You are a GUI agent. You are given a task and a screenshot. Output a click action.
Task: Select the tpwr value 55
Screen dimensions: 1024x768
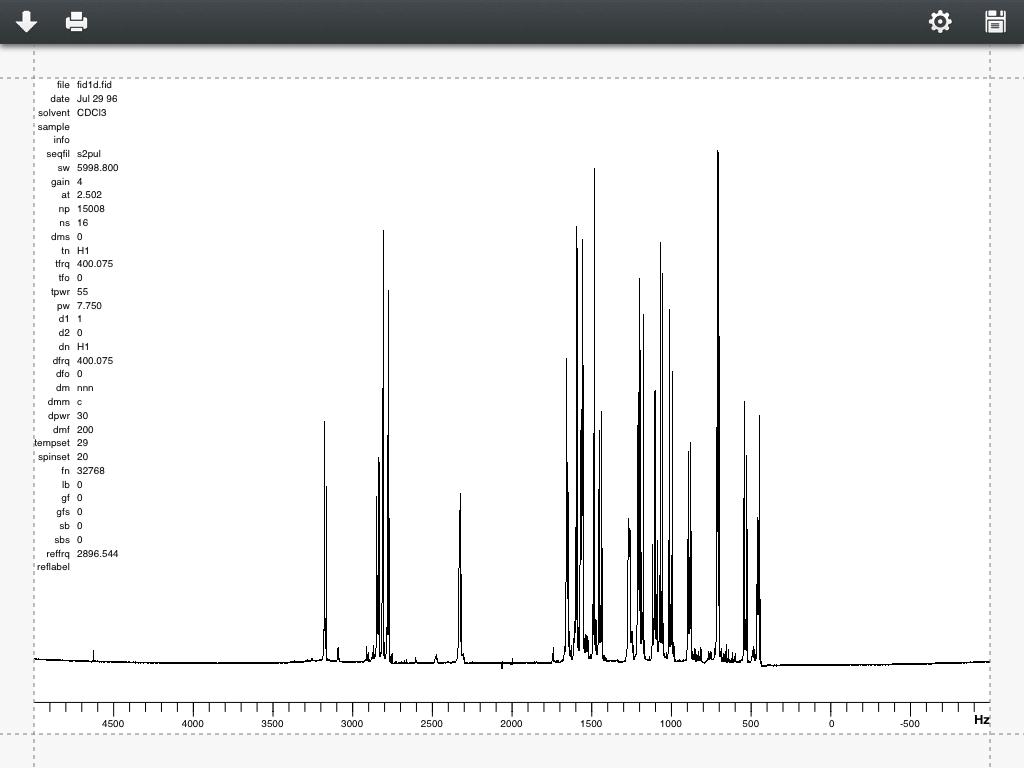(x=82, y=292)
